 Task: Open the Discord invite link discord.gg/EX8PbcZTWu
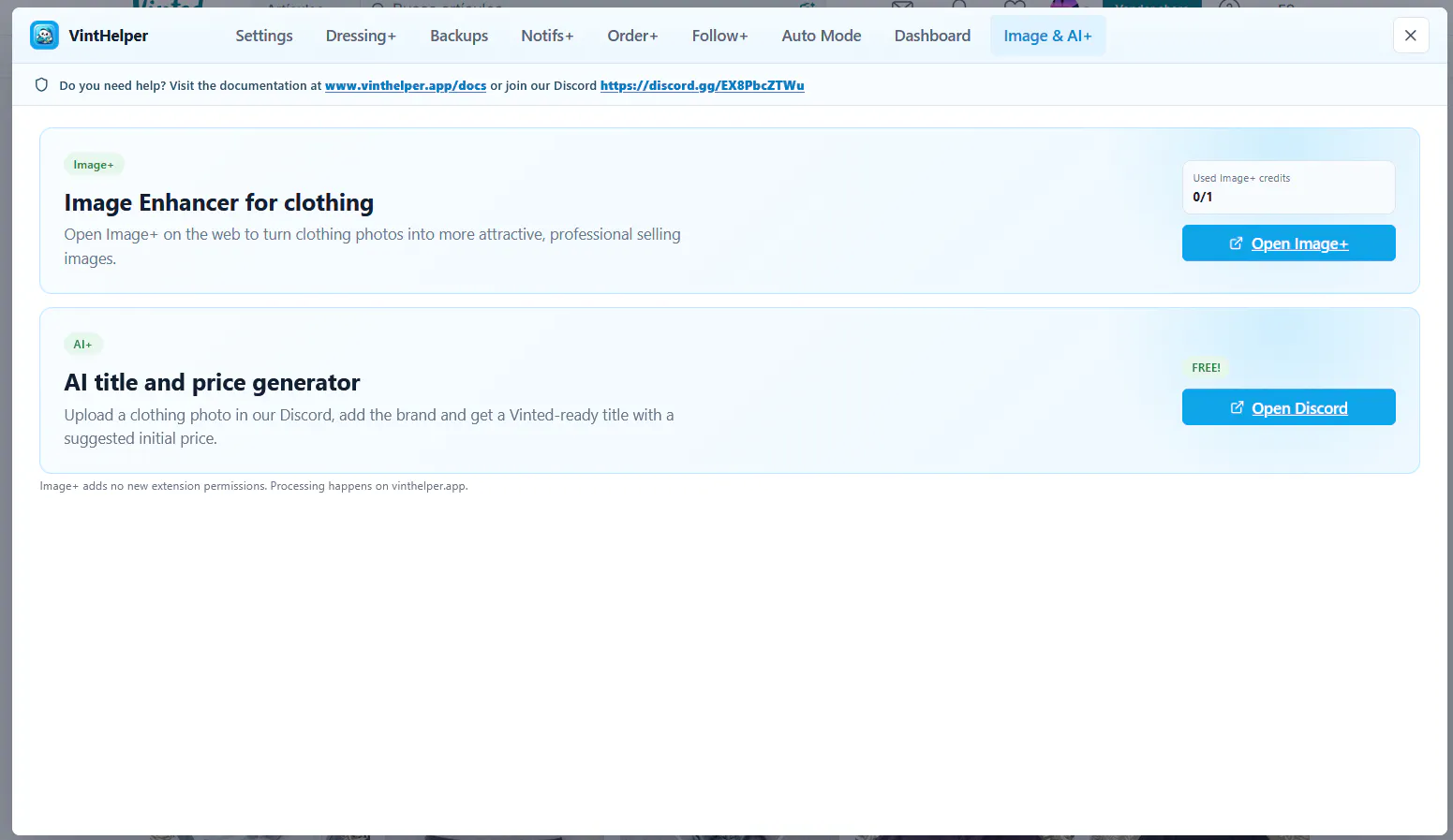click(702, 85)
